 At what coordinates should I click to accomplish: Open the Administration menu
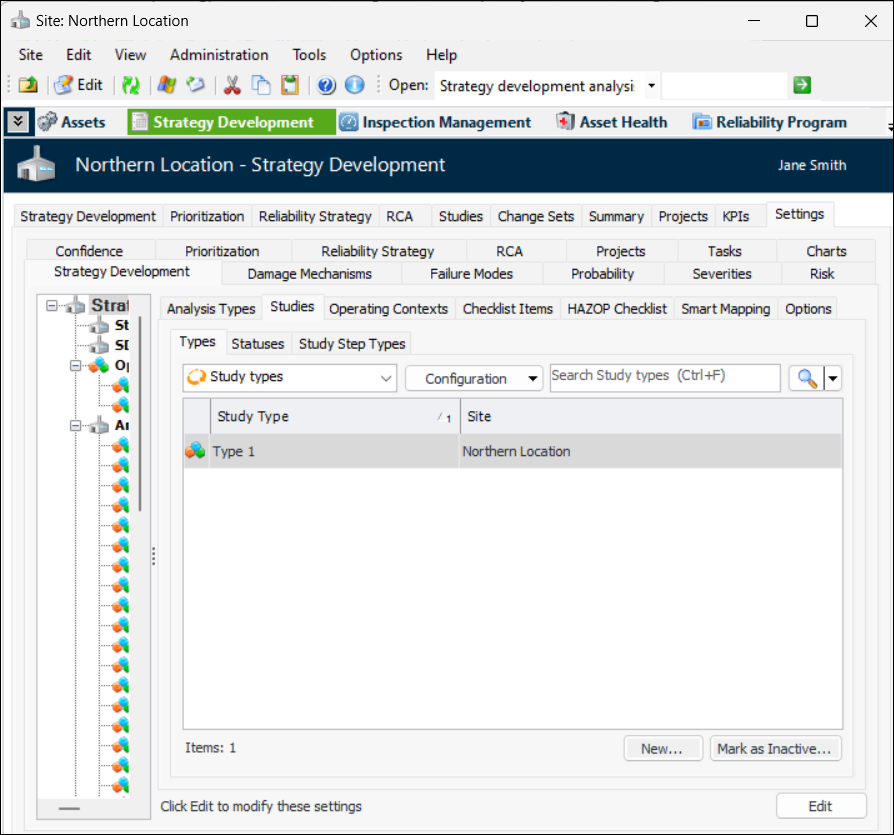click(219, 55)
